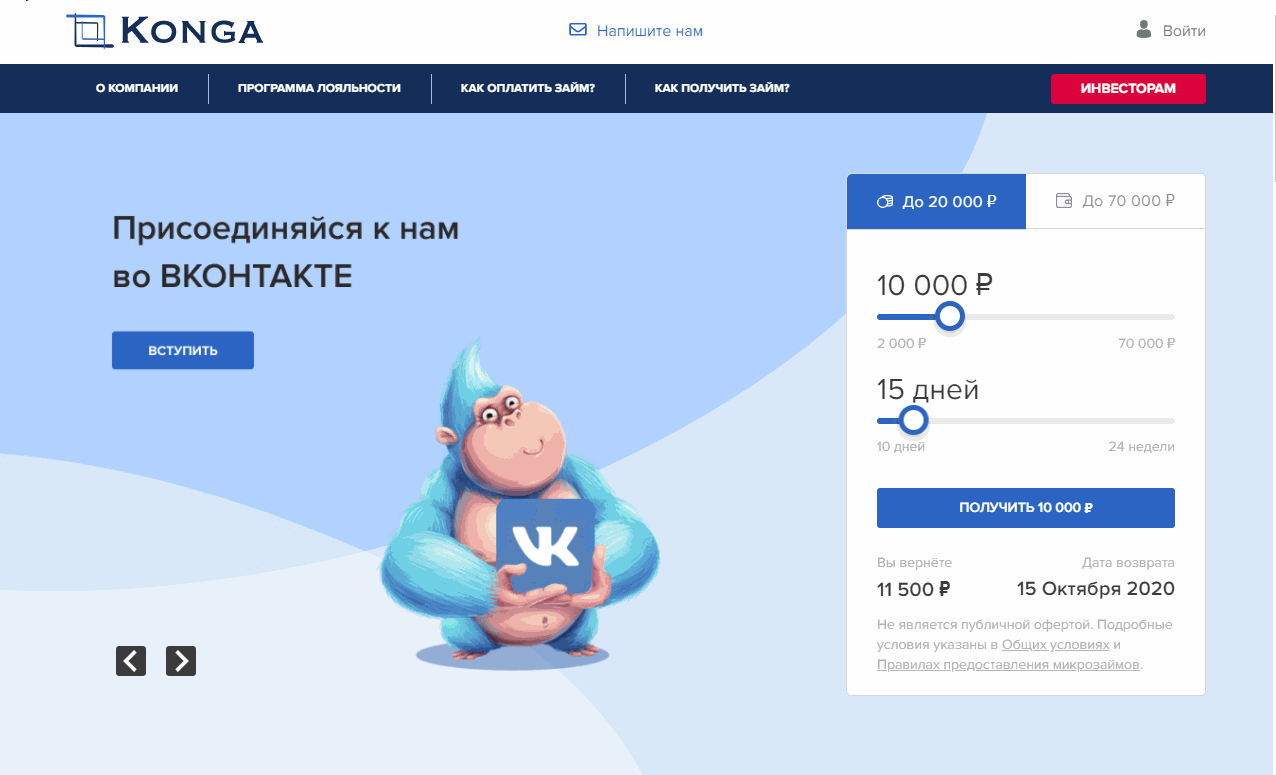Image resolution: width=1276 pixels, height=775 pixels.
Task: Click the wallet icon on До 70 000 tab
Action: 1064,201
